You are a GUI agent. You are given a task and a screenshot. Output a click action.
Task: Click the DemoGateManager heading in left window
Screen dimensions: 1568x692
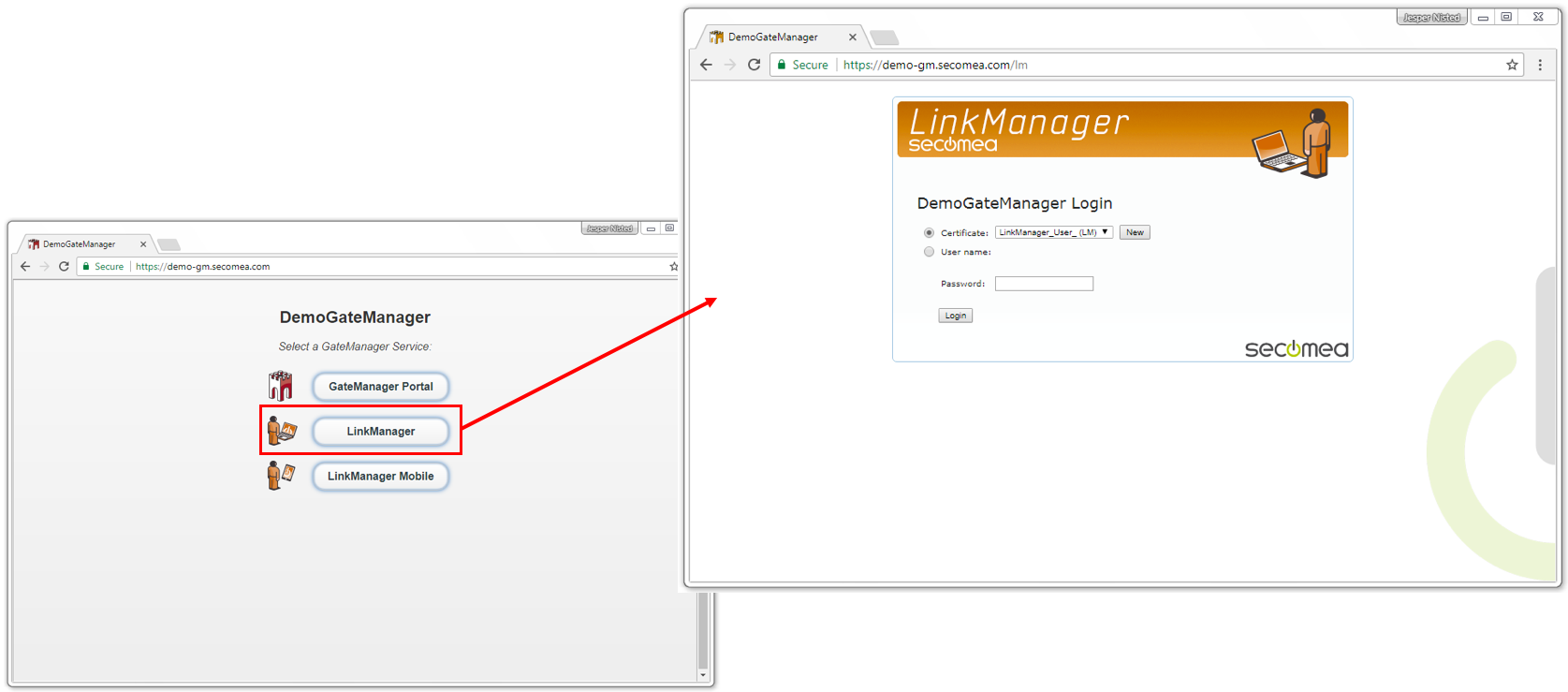(x=355, y=317)
